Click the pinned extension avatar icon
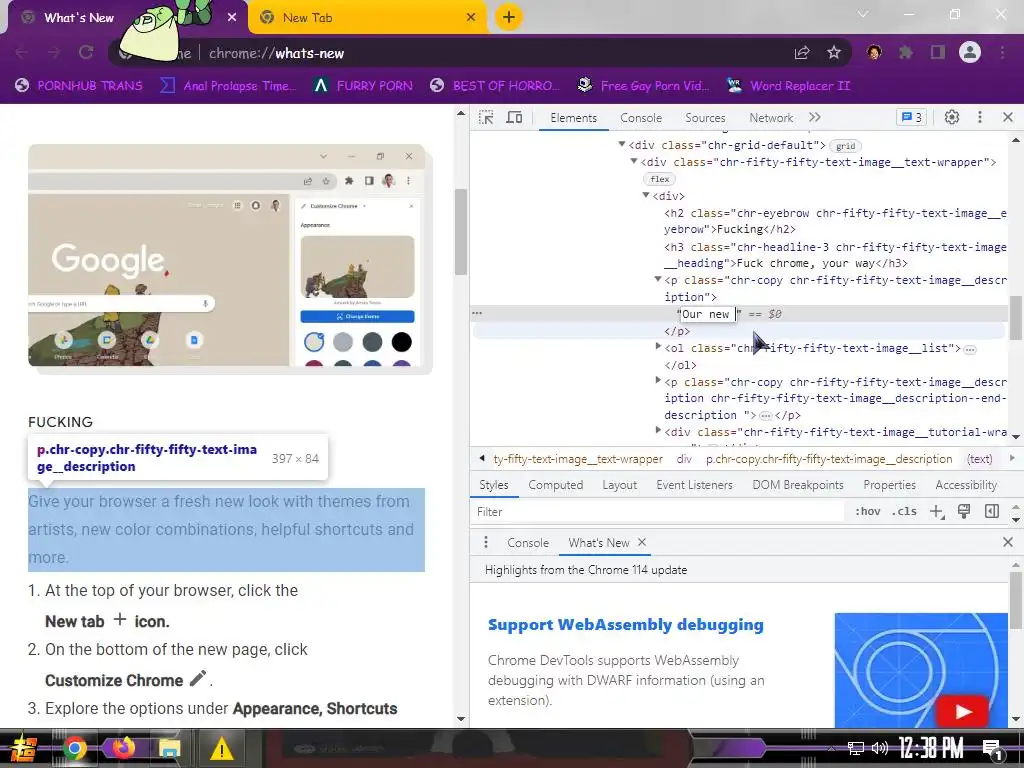The width and height of the screenshot is (1024, 768). 874,52
